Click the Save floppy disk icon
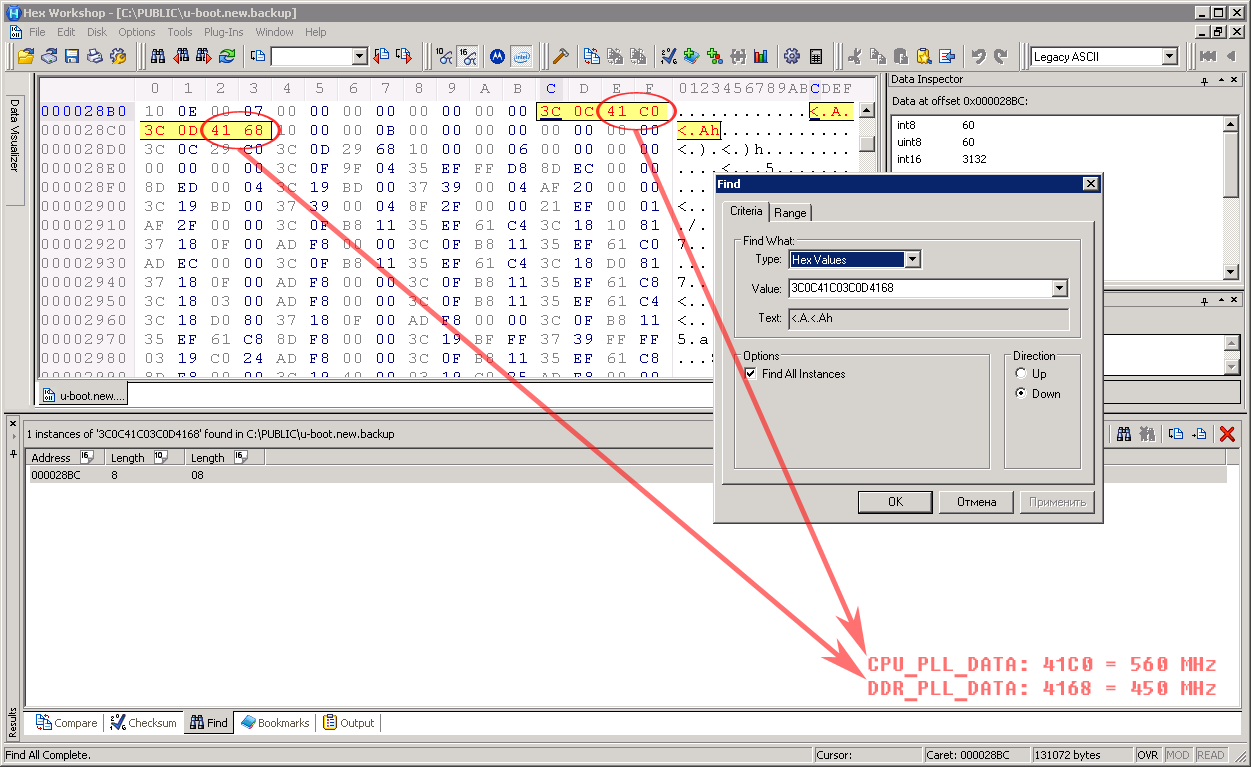Screen dimensions: 1251x767 click(72, 57)
